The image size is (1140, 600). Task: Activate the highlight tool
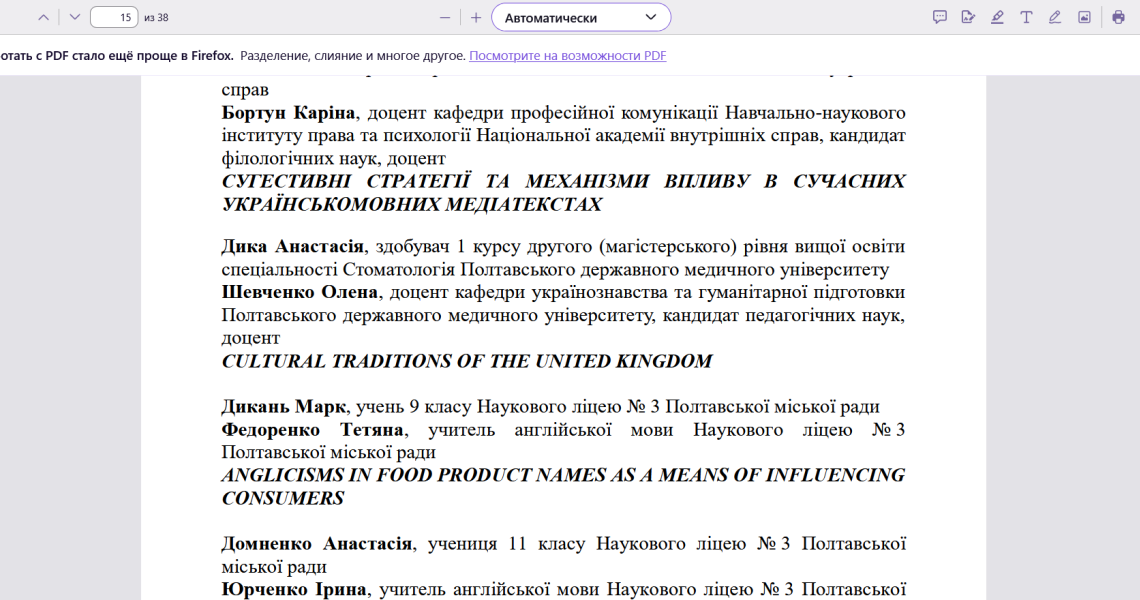coord(997,17)
